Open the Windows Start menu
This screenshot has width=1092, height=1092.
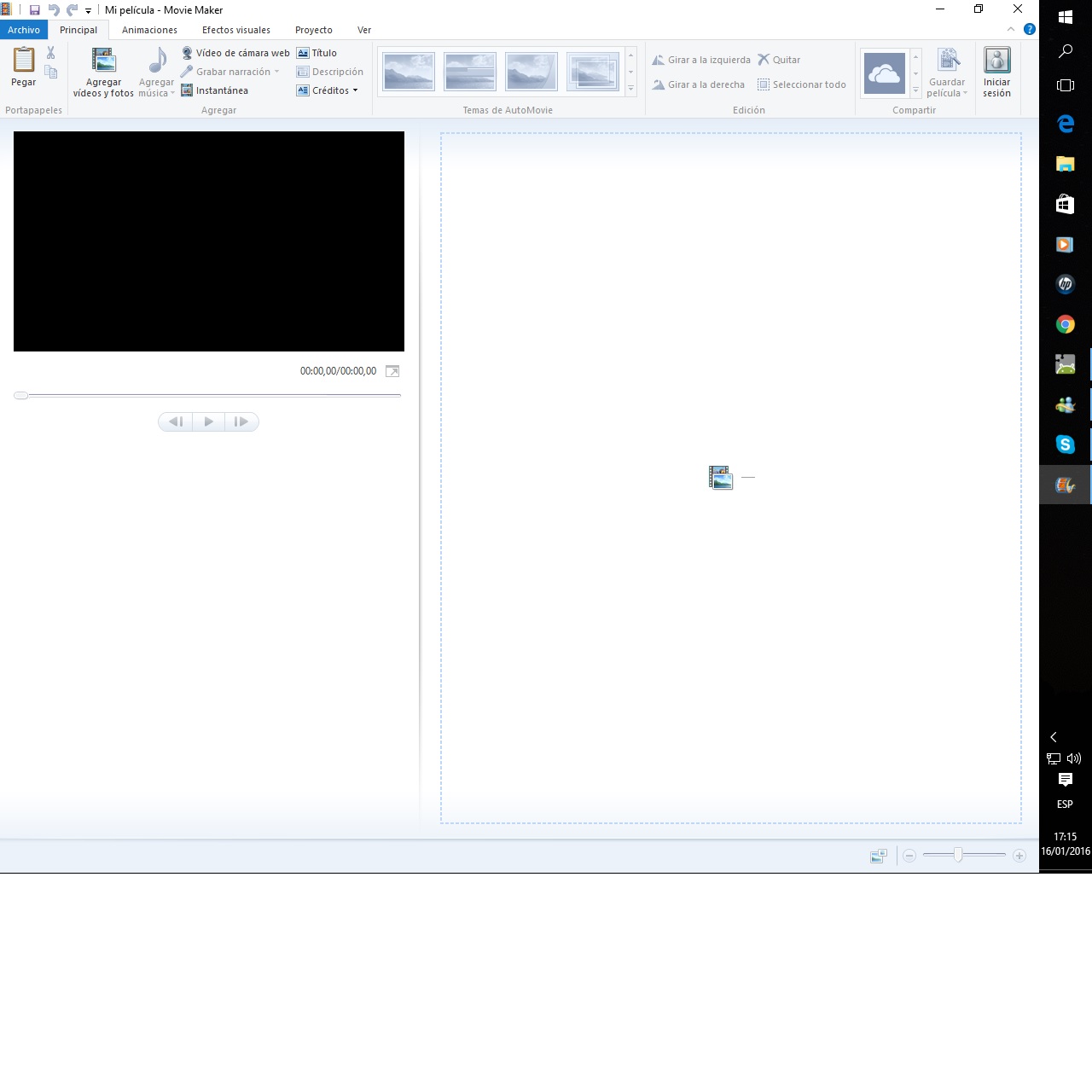click(1066, 17)
